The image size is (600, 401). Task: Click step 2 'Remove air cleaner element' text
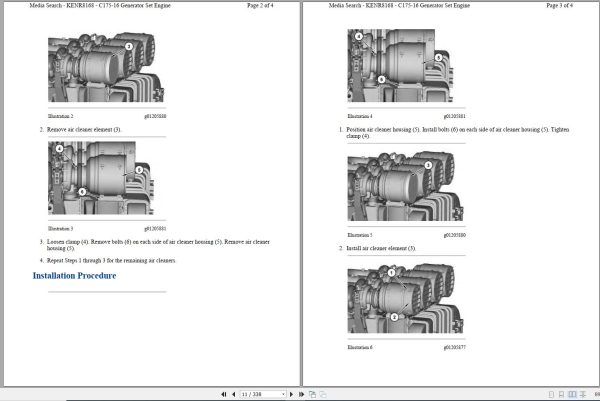pyautogui.click(x=84, y=129)
